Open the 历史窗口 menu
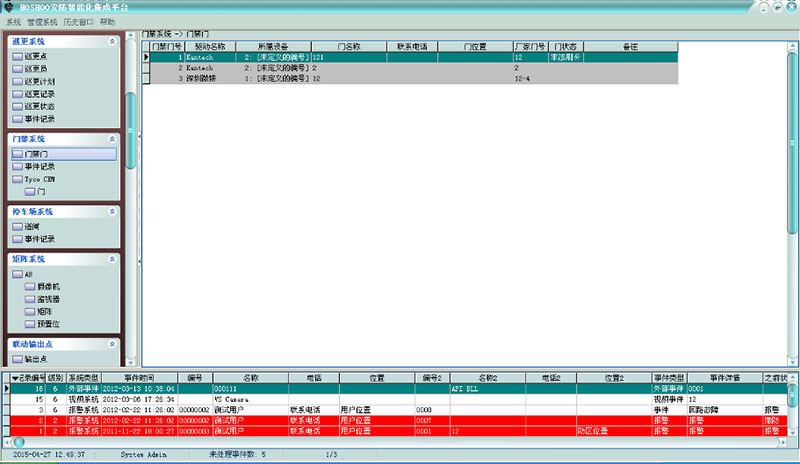The height and width of the screenshot is (464, 800). [79, 21]
